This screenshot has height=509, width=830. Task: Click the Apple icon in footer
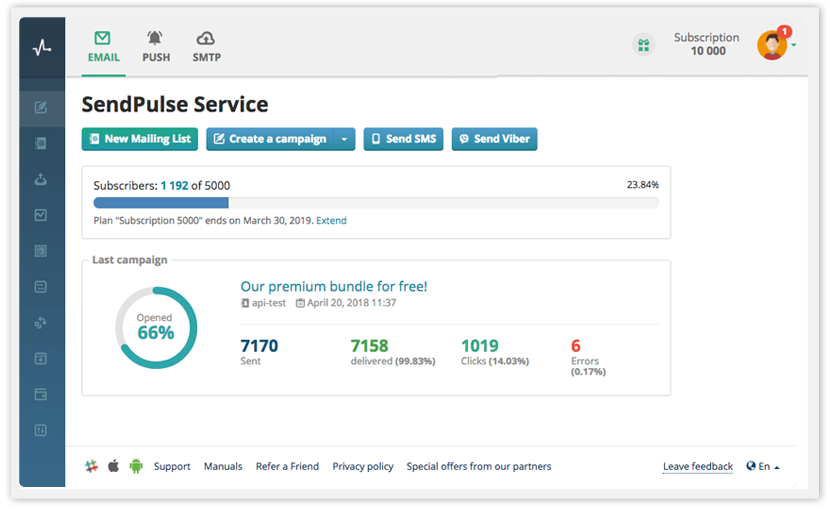pyautogui.click(x=113, y=466)
